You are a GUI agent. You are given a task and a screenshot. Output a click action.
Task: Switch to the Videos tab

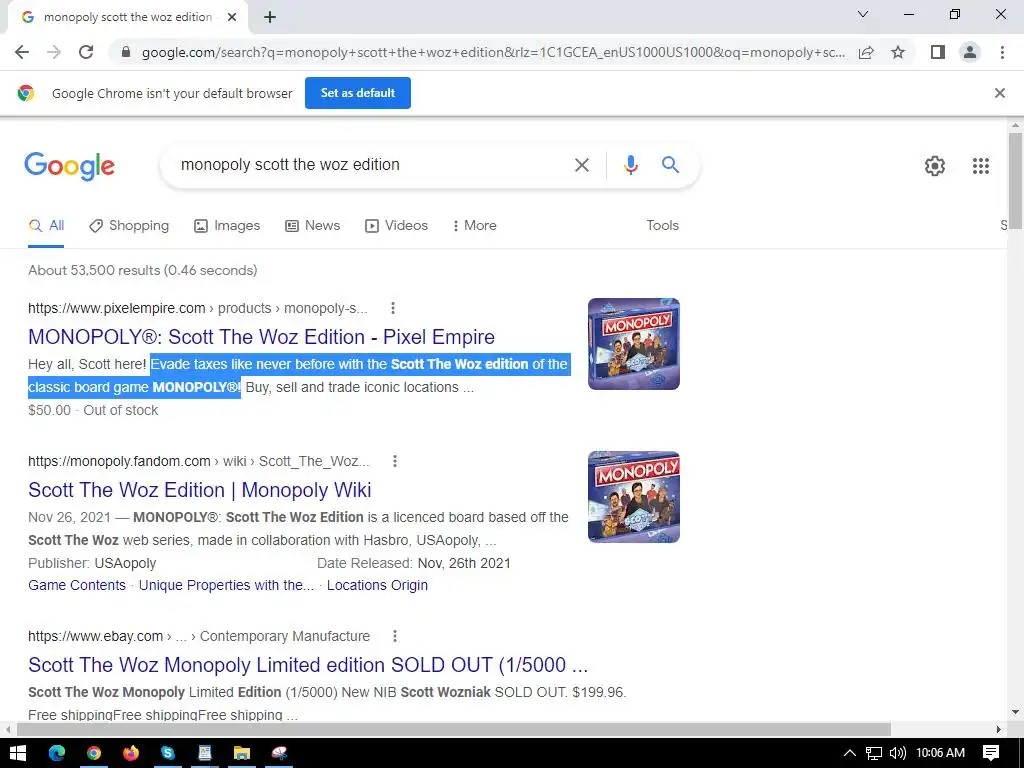pos(396,226)
